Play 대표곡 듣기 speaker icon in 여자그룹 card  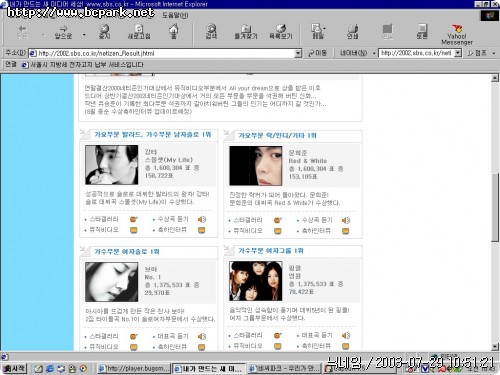pyautogui.click(x=346, y=335)
